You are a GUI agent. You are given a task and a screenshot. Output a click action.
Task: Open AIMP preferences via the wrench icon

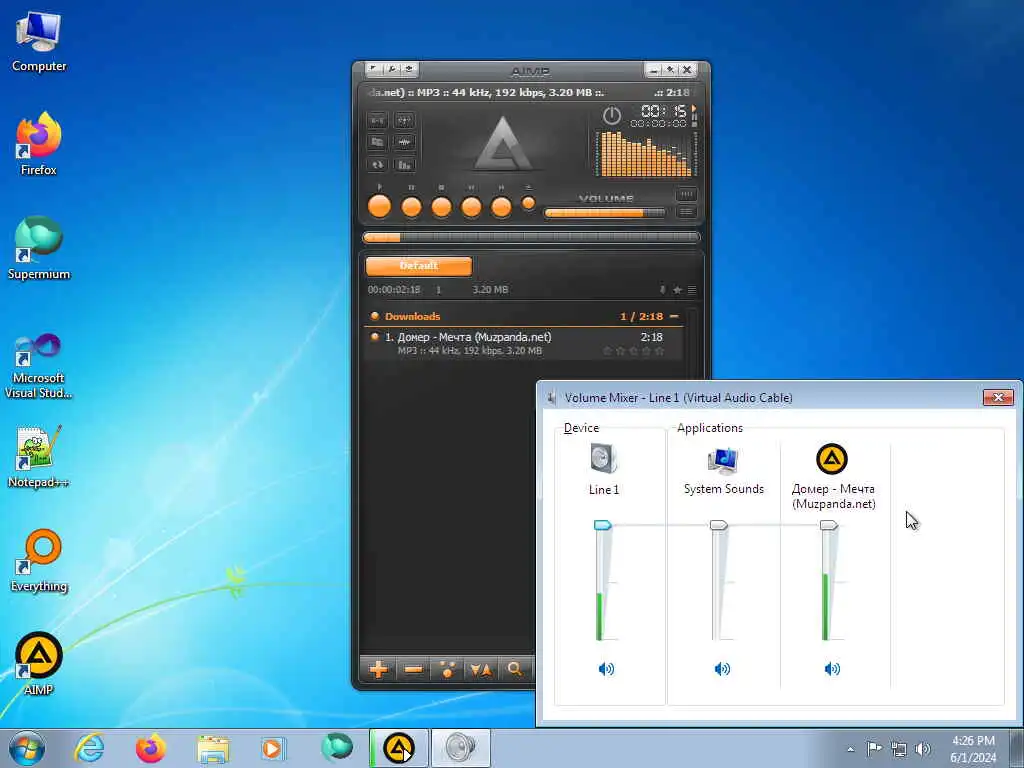pos(391,69)
